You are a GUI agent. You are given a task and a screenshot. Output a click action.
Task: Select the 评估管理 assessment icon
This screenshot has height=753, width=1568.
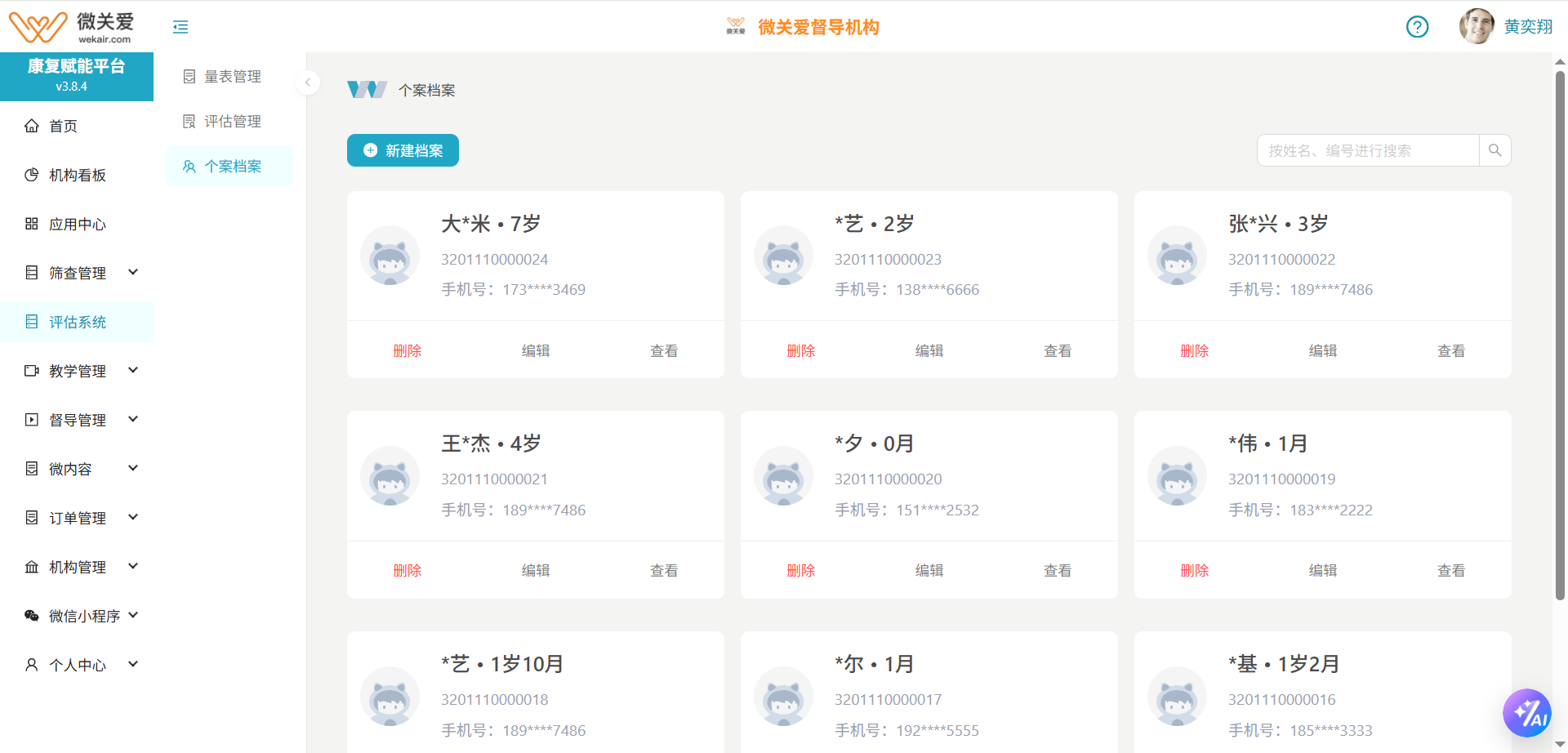(x=189, y=121)
